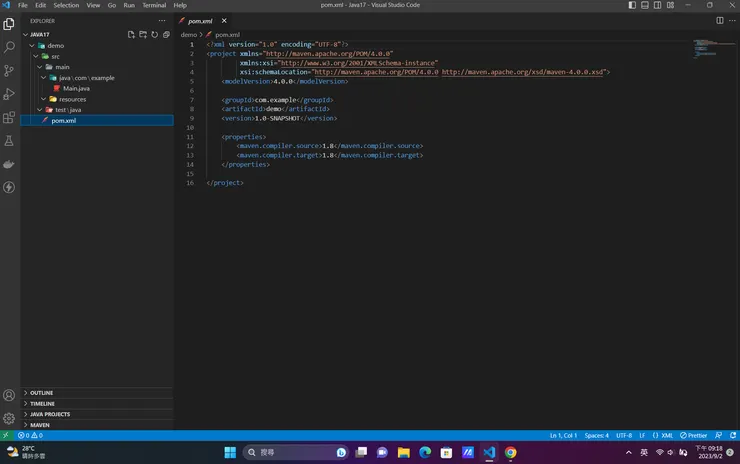740x464 pixels.
Task: Open Run and Debug view
Action: tap(10, 94)
